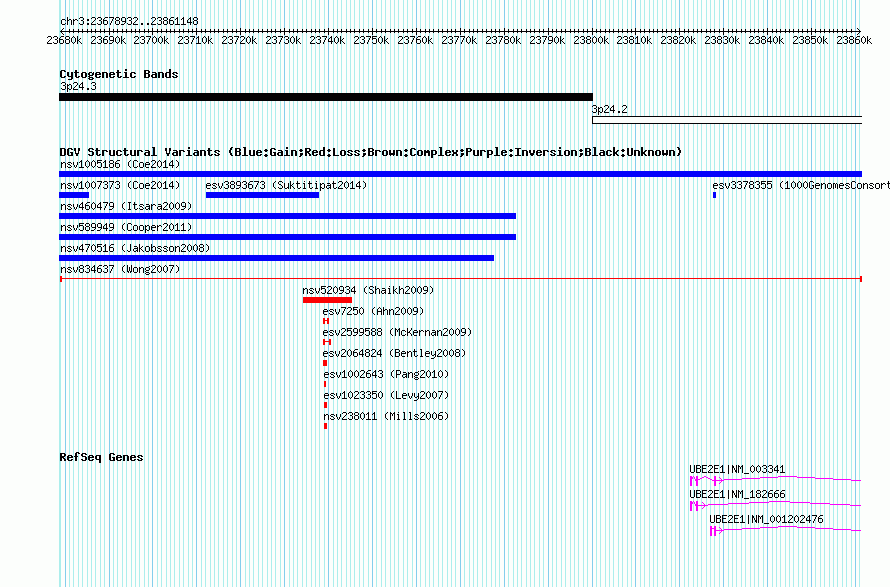Select the esv2599588 red loss marker
The height and width of the screenshot is (587, 890).
(x=327, y=342)
